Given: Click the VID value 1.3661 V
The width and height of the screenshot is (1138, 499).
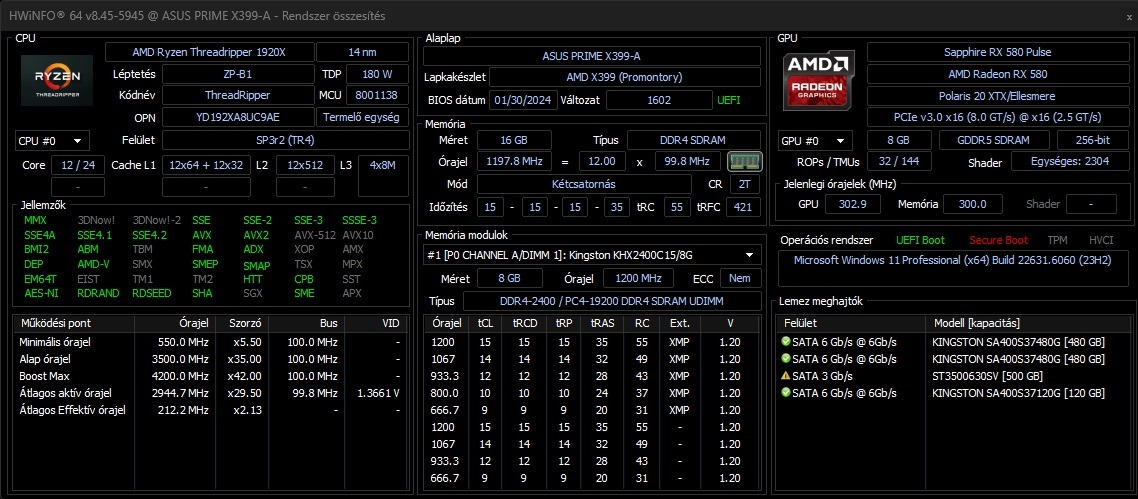Looking at the screenshot, I should coord(379,393).
